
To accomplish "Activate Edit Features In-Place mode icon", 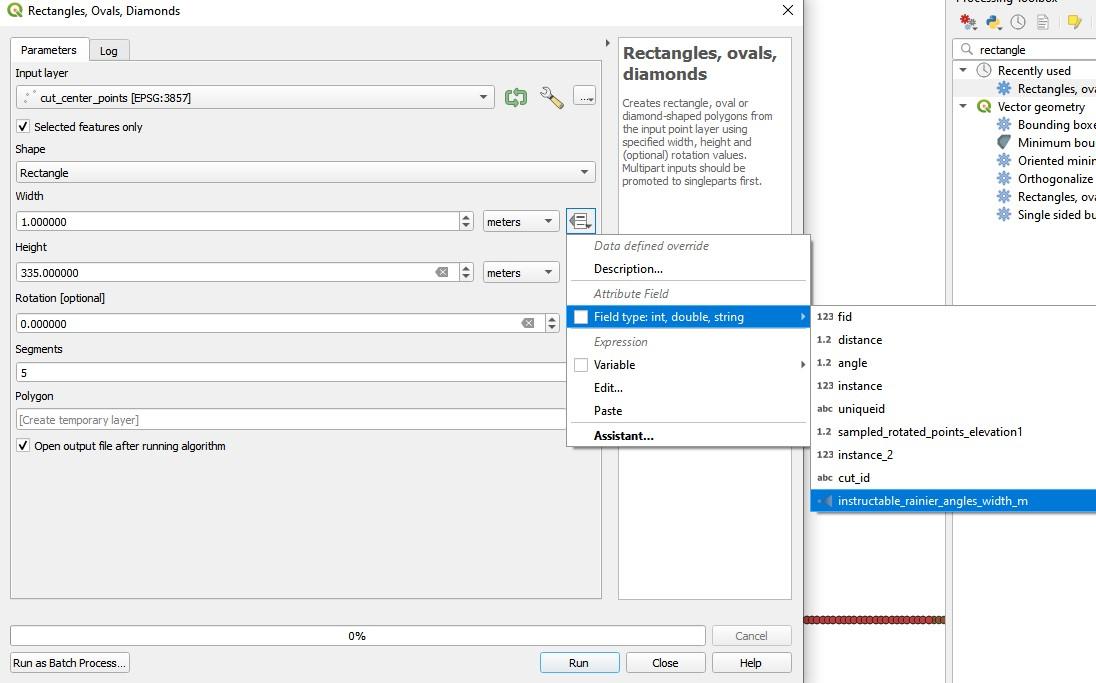I will (x=1072, y=21).
